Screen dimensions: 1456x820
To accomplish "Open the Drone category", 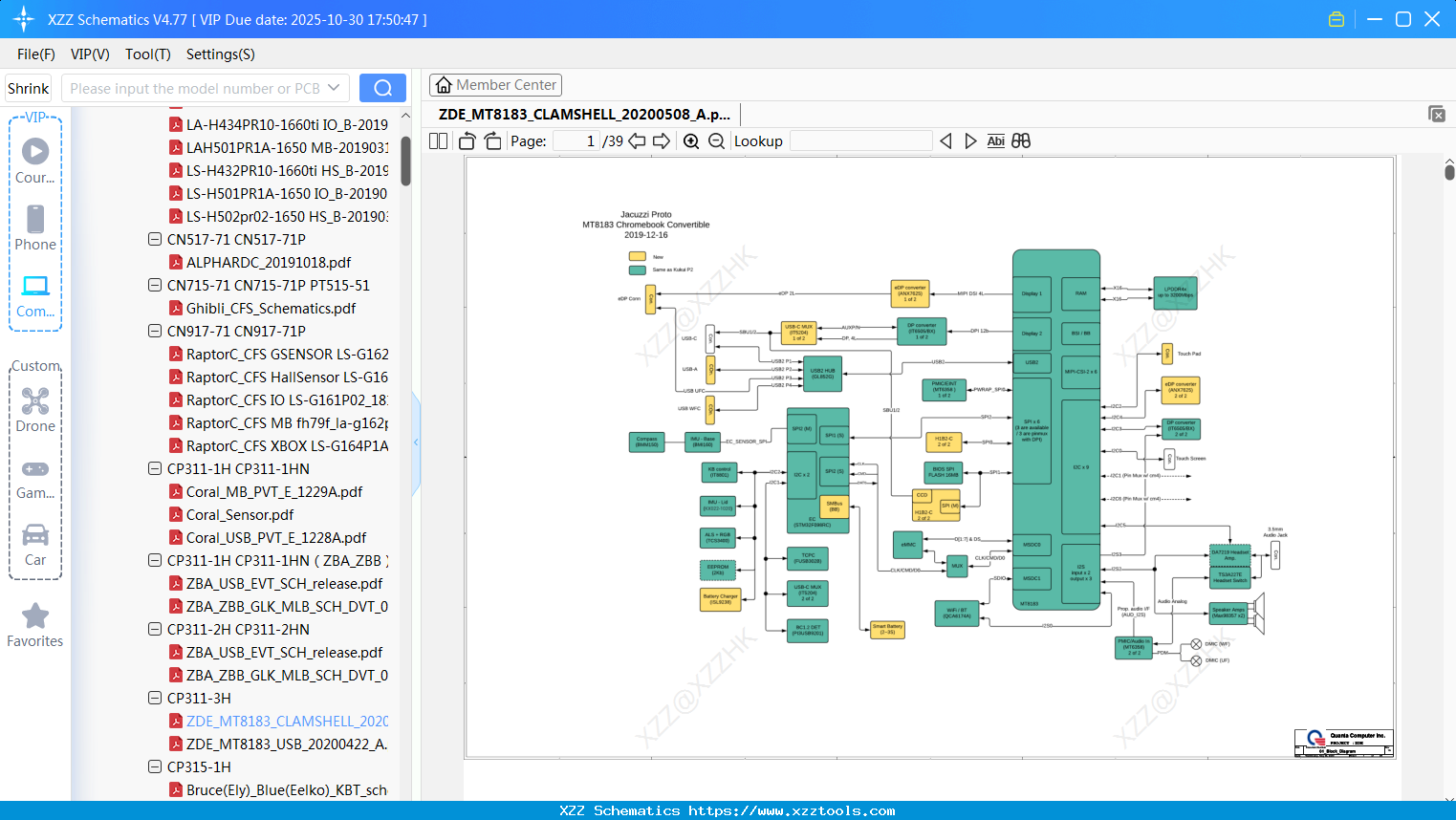I will [35, 410].
